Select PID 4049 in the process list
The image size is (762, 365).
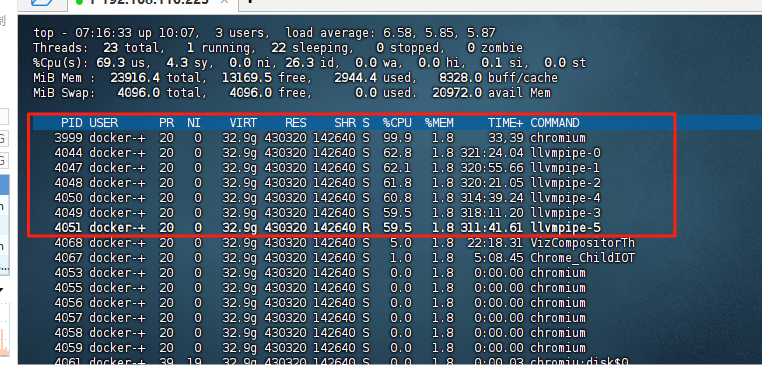(69, 213)
